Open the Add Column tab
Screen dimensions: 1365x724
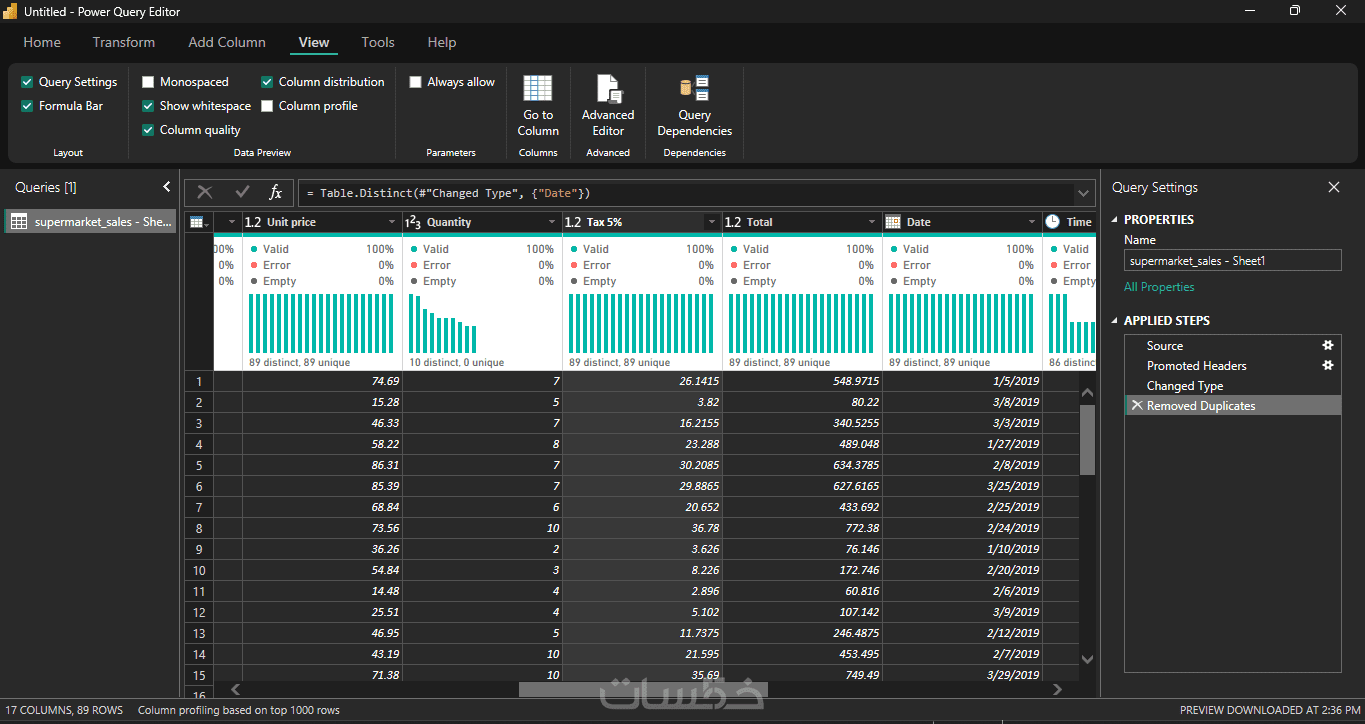[227, 42]
